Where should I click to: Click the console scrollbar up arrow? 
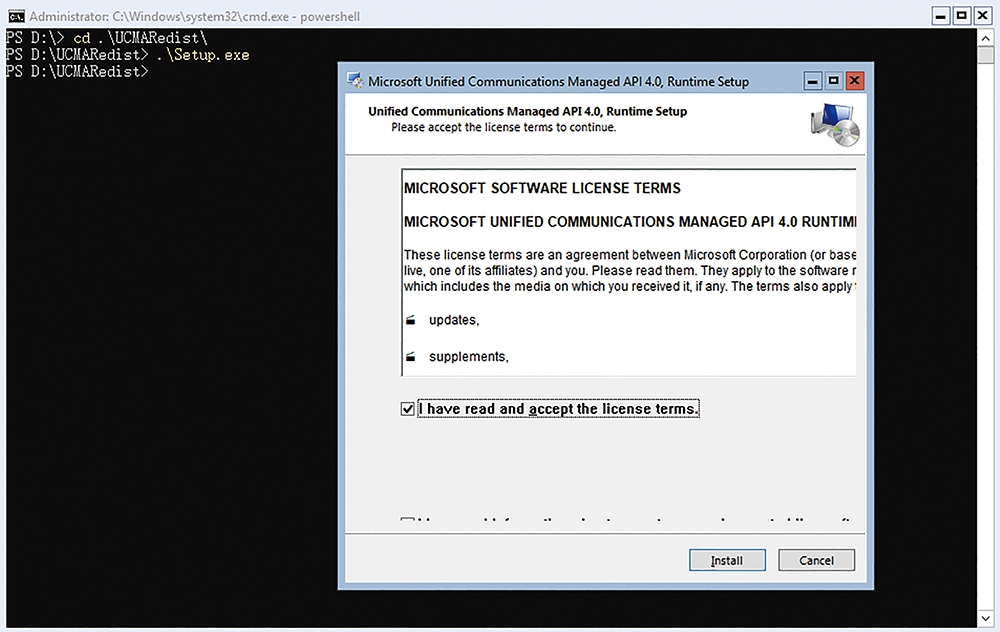pyautogui.click(x=985, y=38)
